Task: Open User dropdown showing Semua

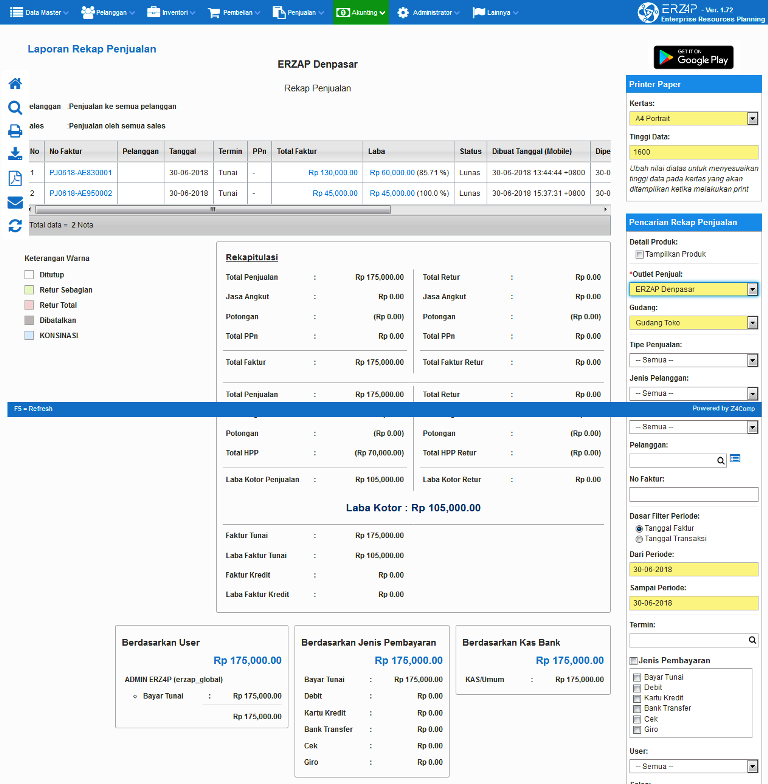Action: [x=694, y=766]
